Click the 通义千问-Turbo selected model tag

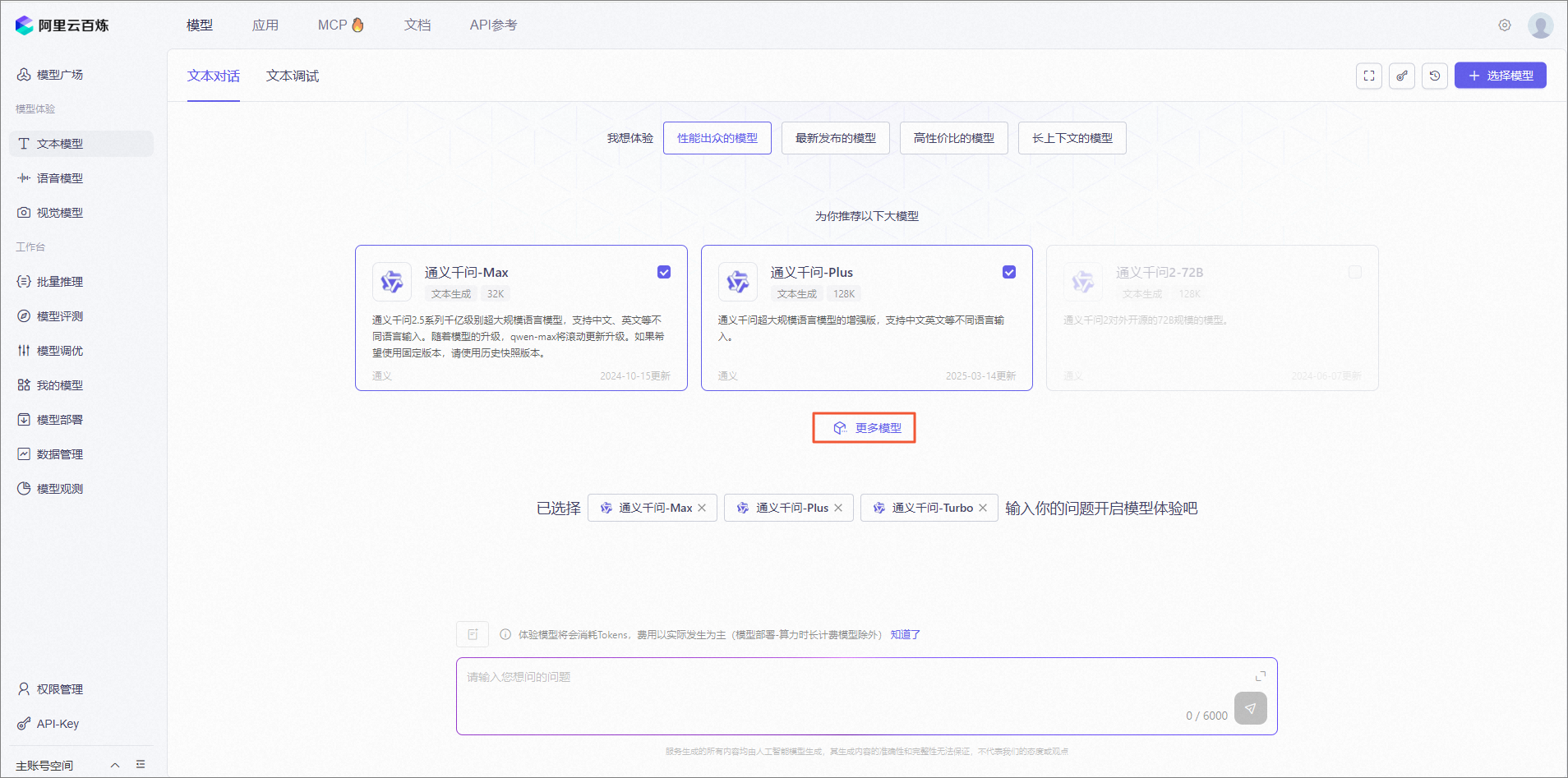[x=929, y=508]
